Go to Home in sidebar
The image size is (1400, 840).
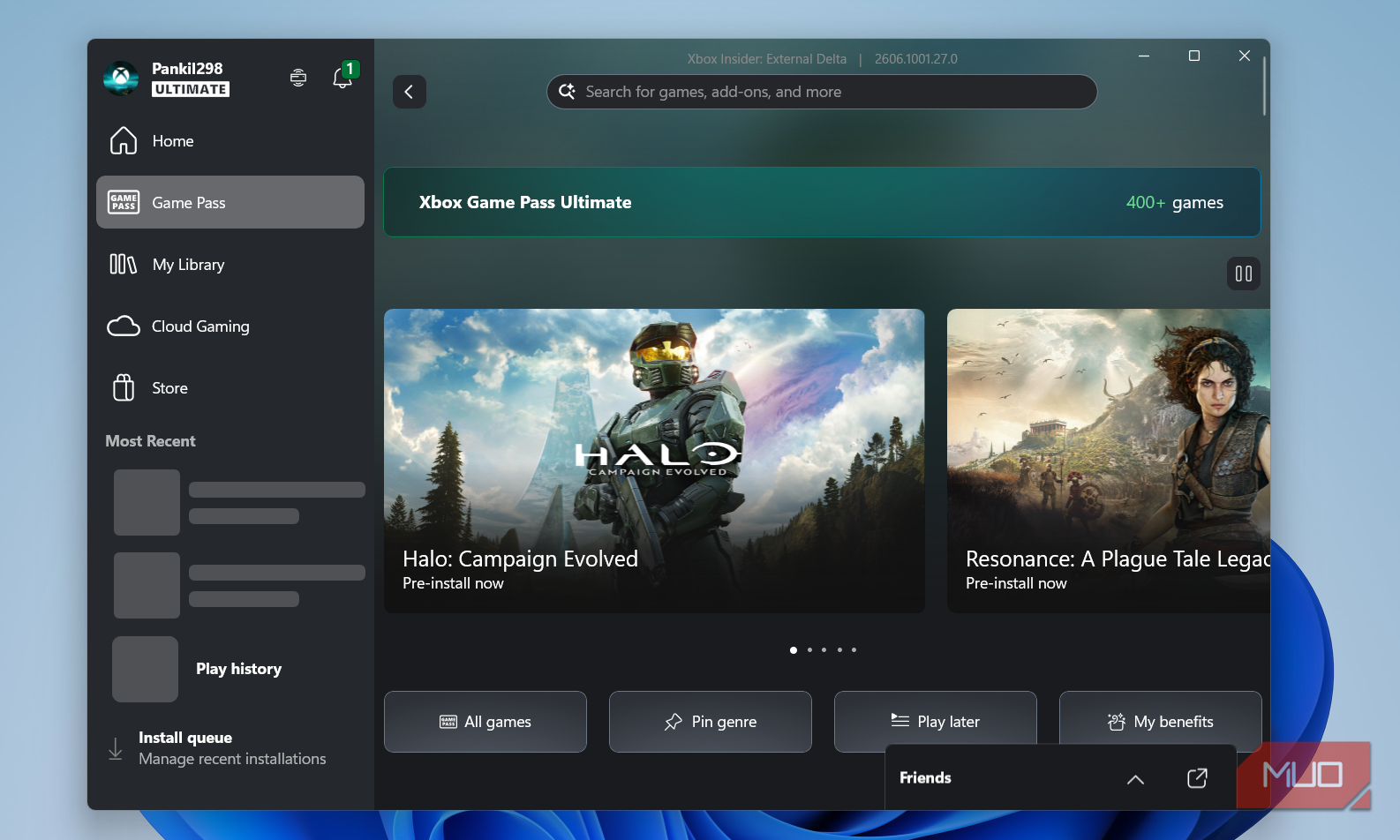pyautogui.click(x=230, y=141)
